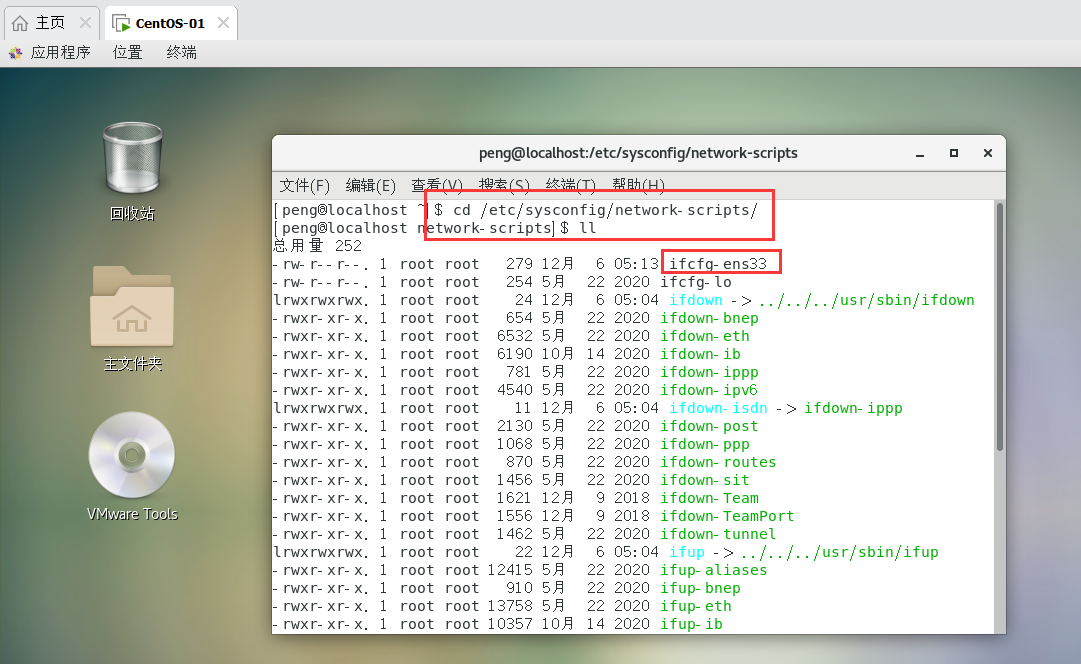
Task: Click file size 12415 value
Action: [510, 570]
